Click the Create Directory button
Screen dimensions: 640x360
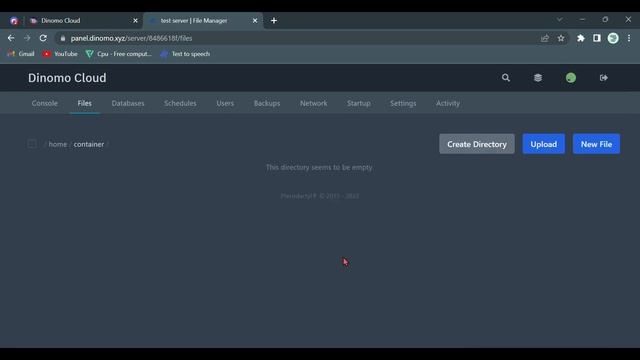pos(477,144)
